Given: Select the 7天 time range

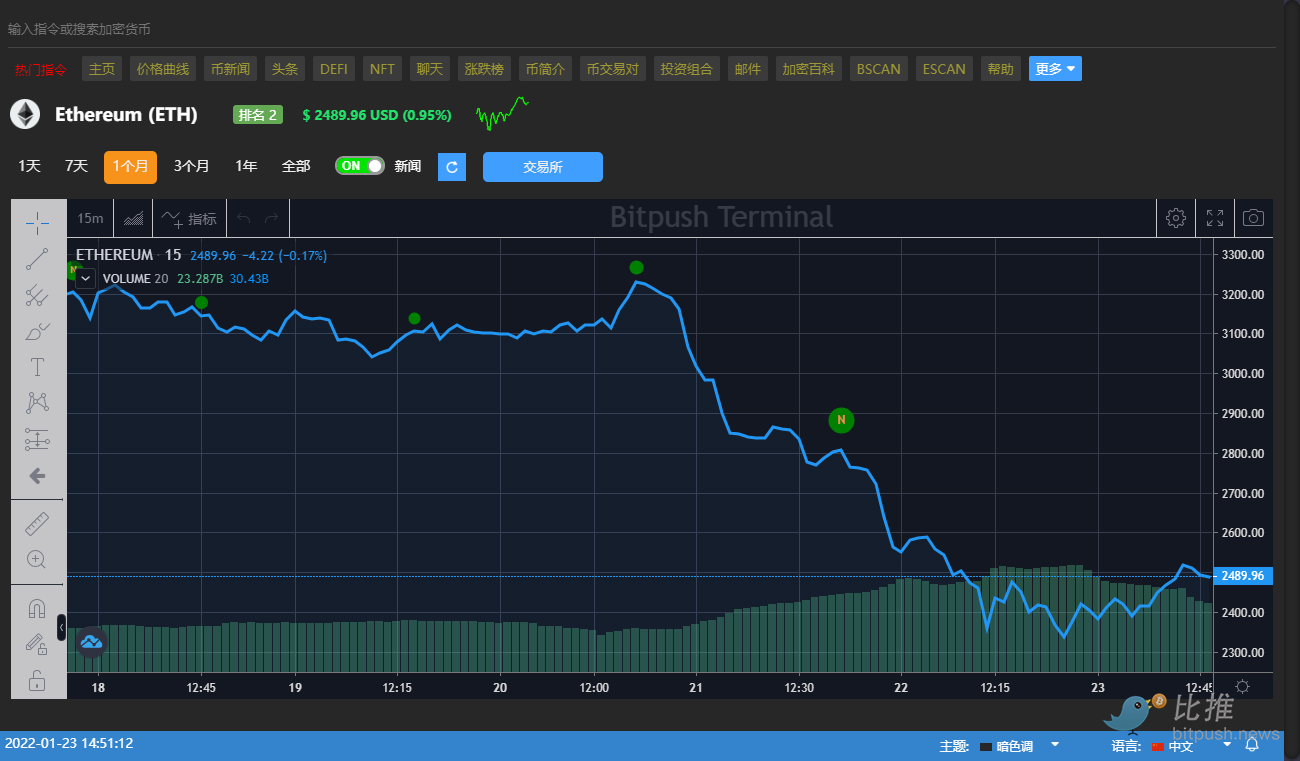Looking at the screenshot, I should (76, 166).
